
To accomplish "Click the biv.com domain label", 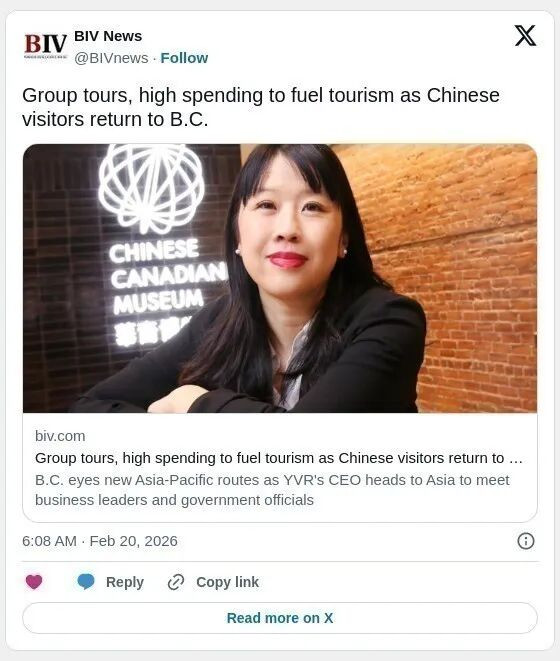I will point(60,436).
